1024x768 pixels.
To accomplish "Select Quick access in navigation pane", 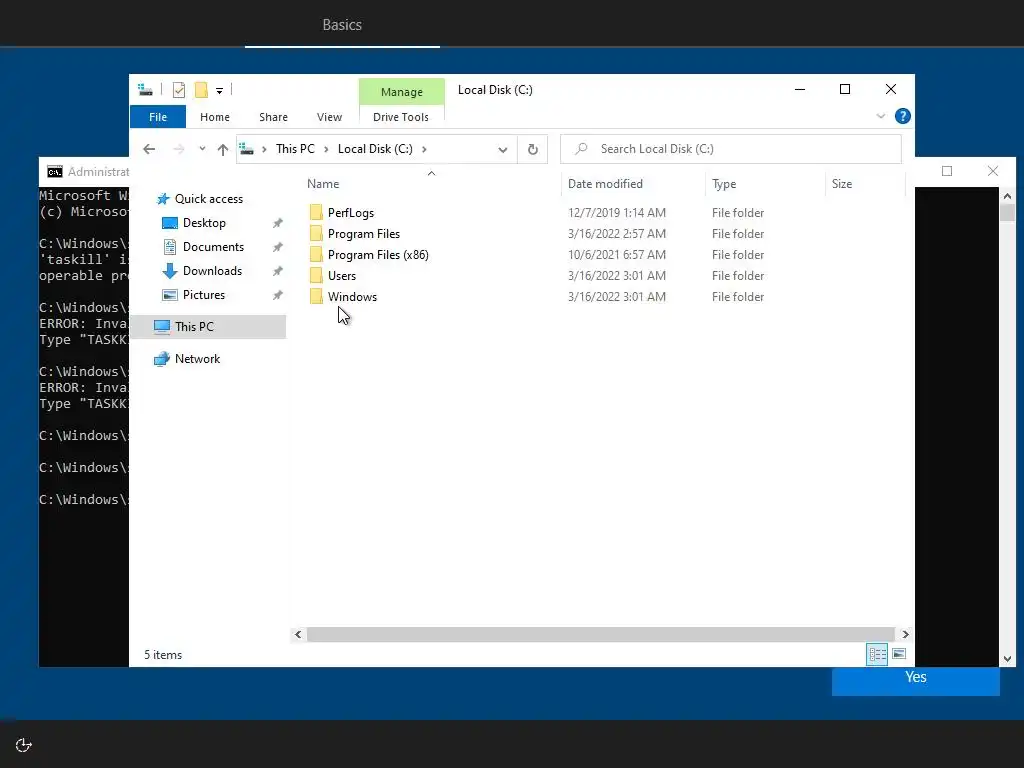I will [x=208, y=199].
